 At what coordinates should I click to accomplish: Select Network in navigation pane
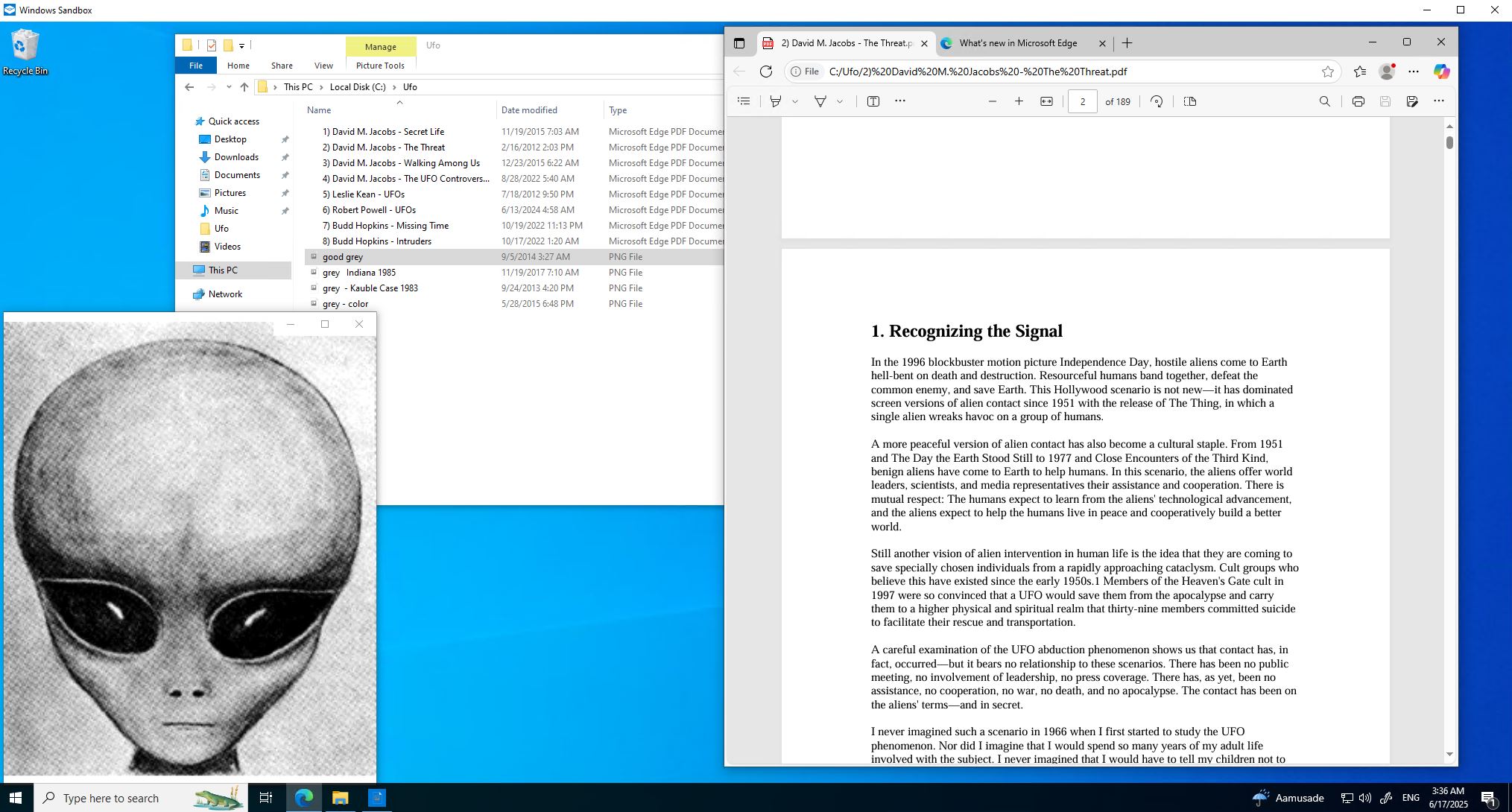pyautogui.click(x=225, y=294)
